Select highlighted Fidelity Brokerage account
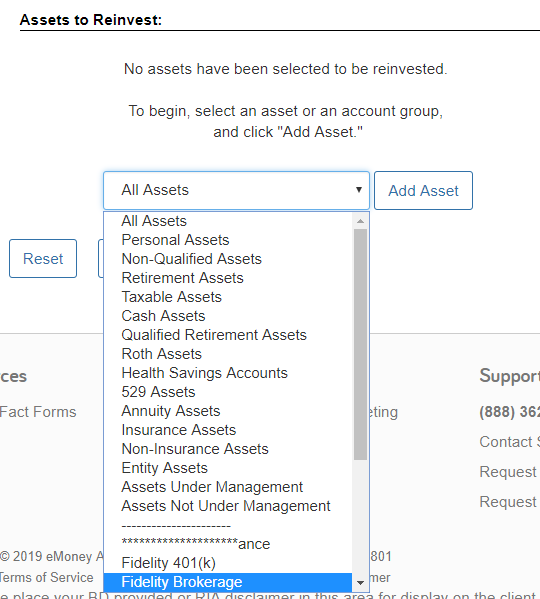The height and width of the screenshot is (599, 540). [228, 582]
